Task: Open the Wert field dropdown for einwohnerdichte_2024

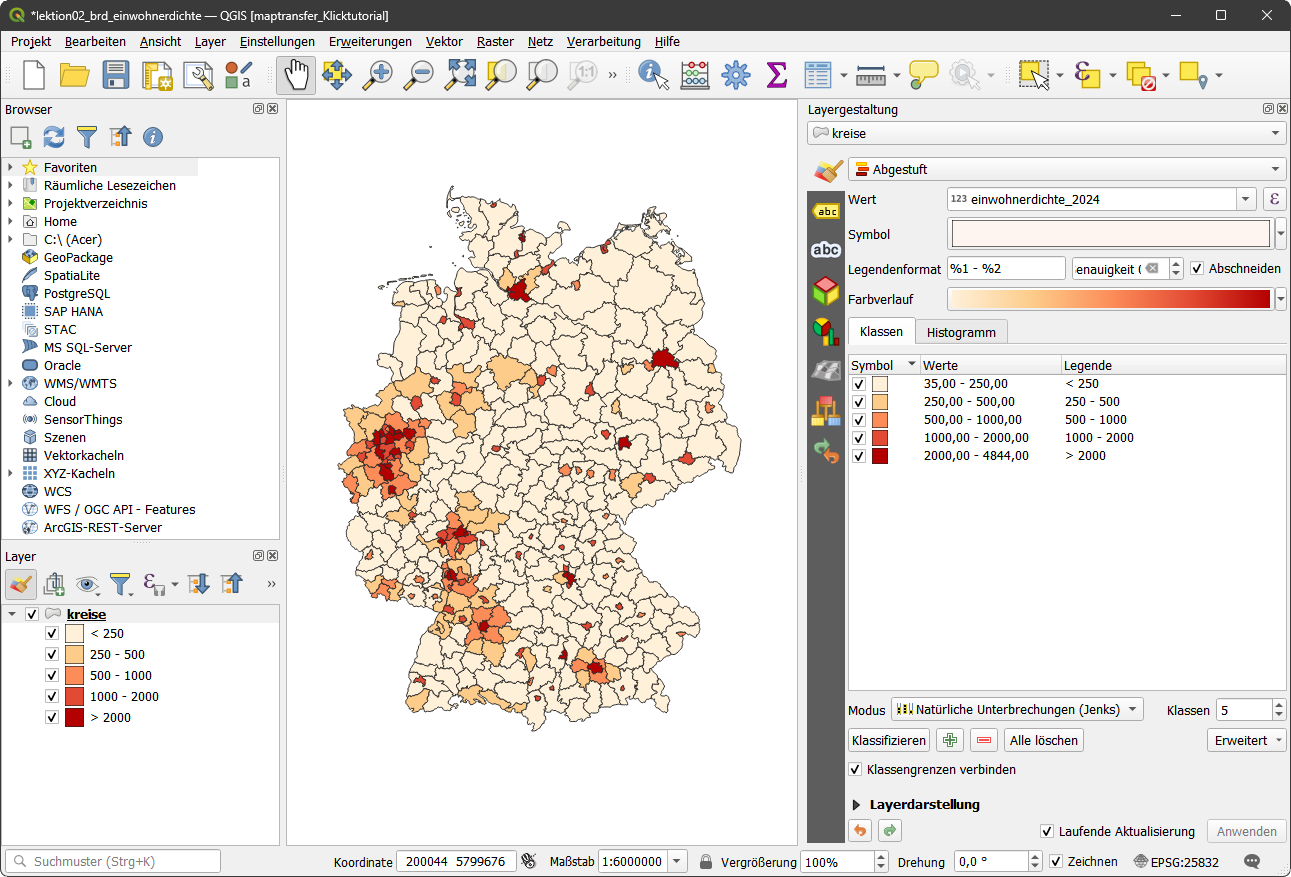Action: click(x=1246, y=199)
